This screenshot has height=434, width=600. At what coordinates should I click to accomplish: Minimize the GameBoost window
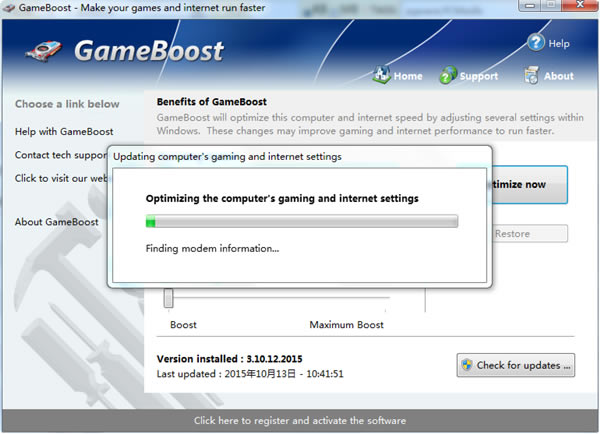[530, 5]
